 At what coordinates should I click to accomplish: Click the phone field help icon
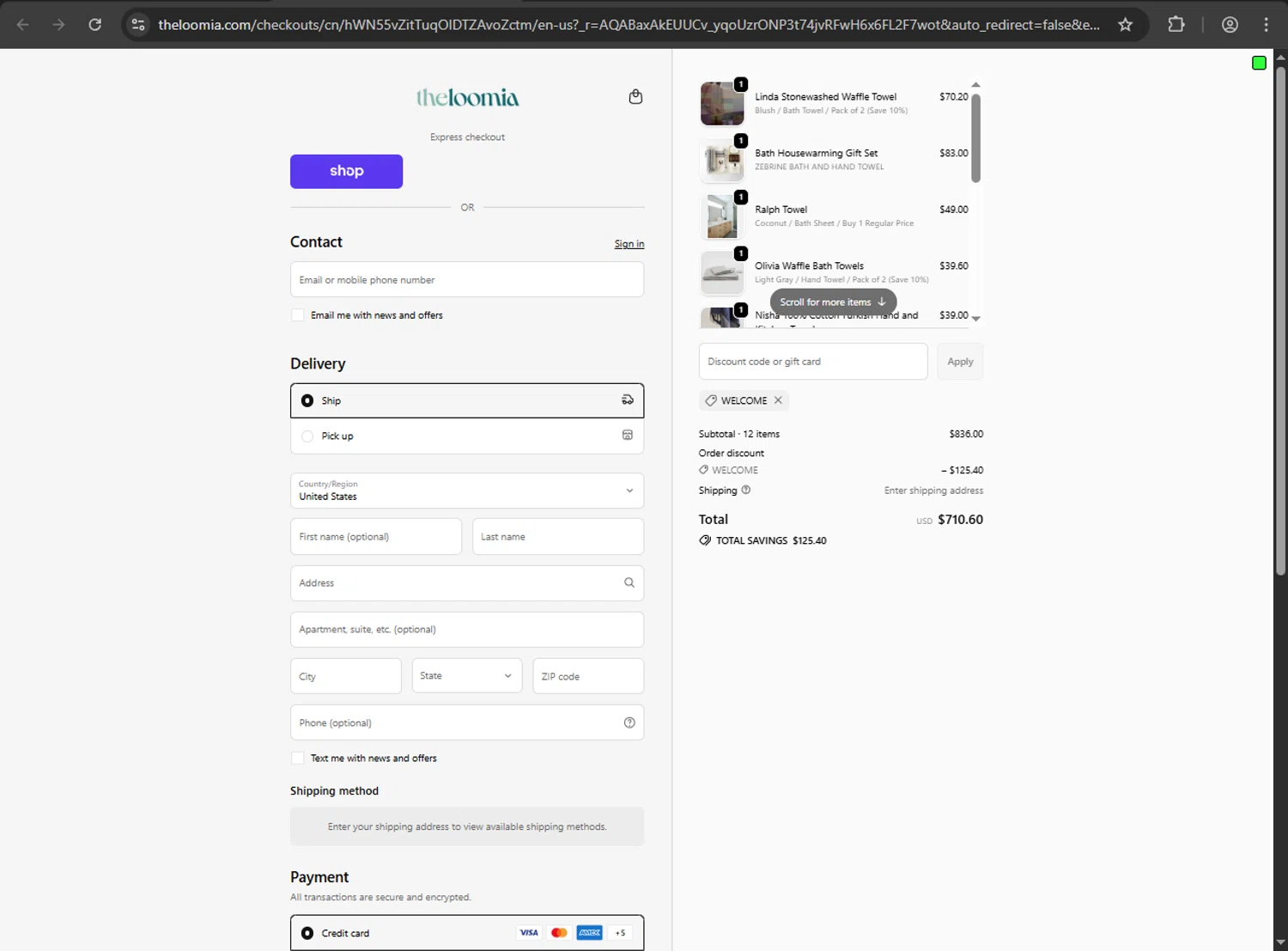click(629, 722)
